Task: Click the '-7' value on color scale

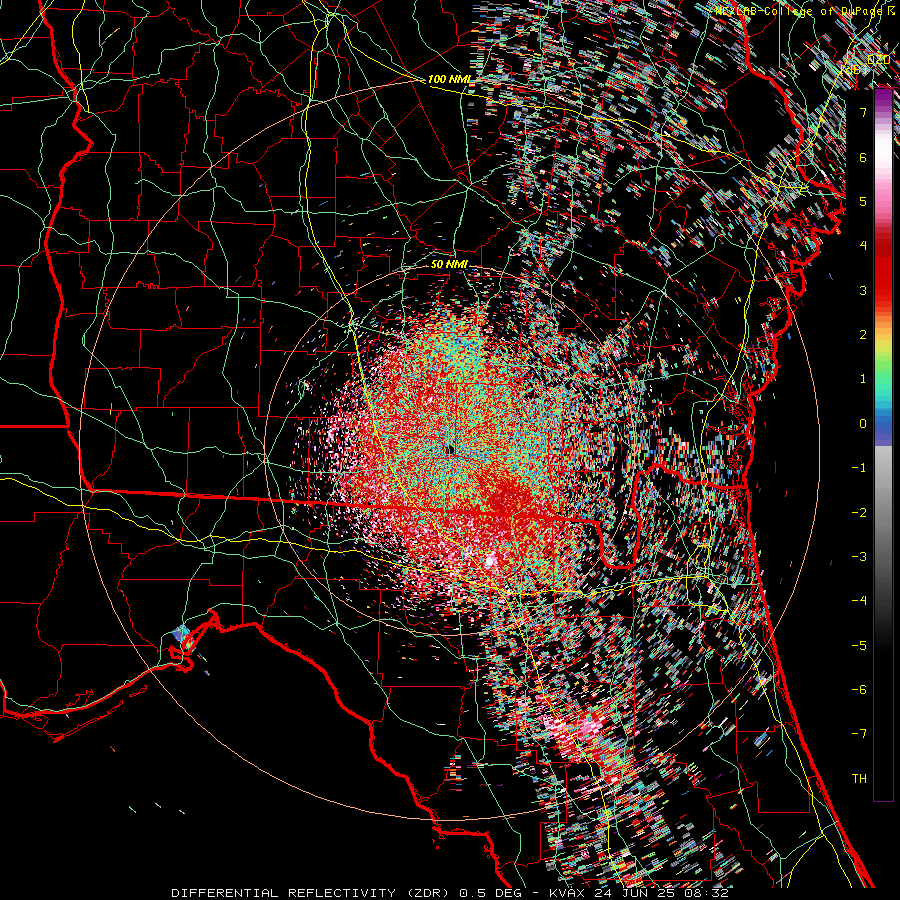Action: click(x=859, y=734)
